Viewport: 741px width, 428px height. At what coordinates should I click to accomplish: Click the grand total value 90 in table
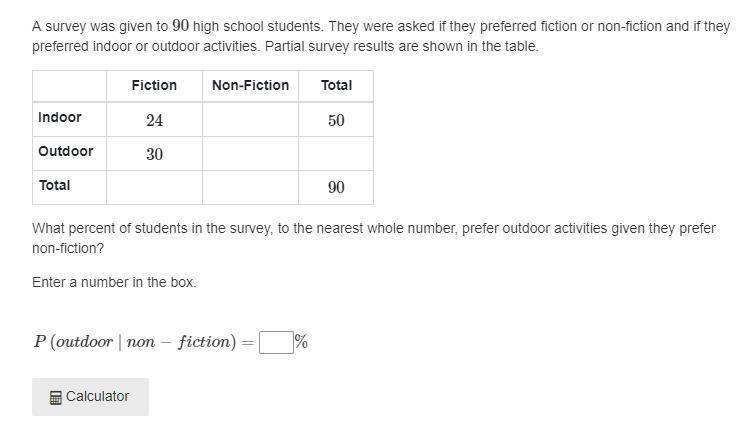tap(336, 188)
